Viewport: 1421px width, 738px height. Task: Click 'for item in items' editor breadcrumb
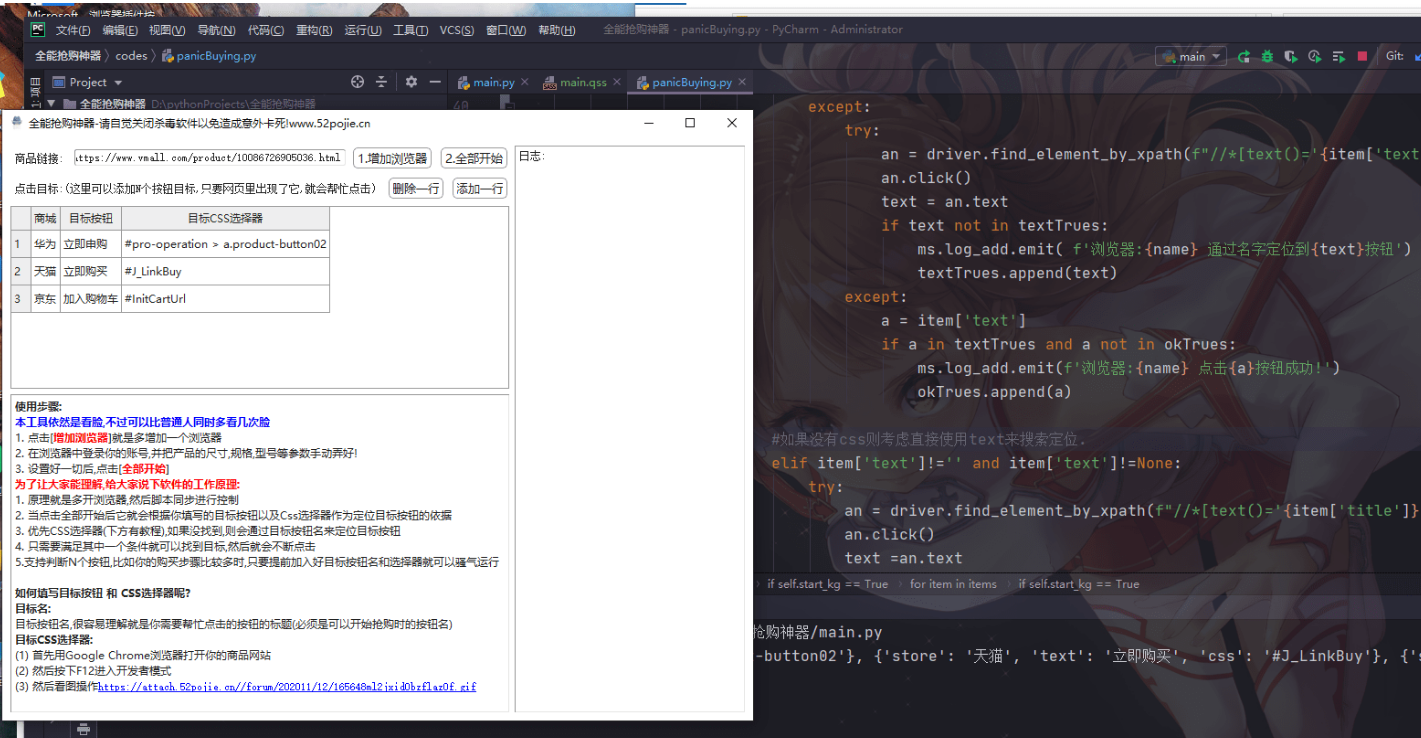click(x=953, y=584)
